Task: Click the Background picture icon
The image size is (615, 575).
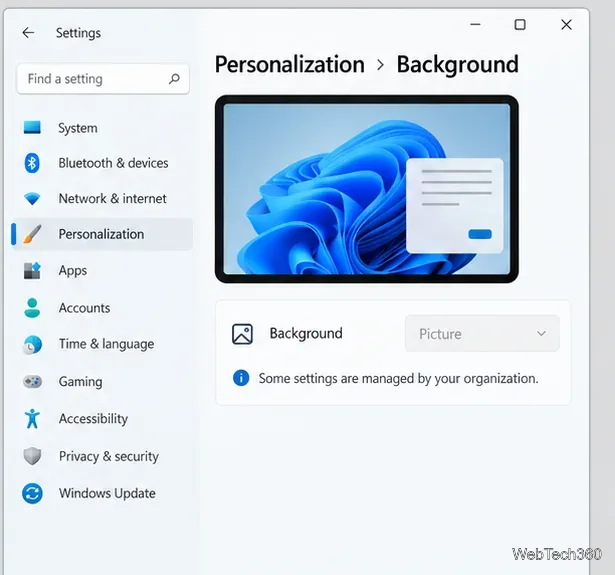Action: [x=242, y=334]
